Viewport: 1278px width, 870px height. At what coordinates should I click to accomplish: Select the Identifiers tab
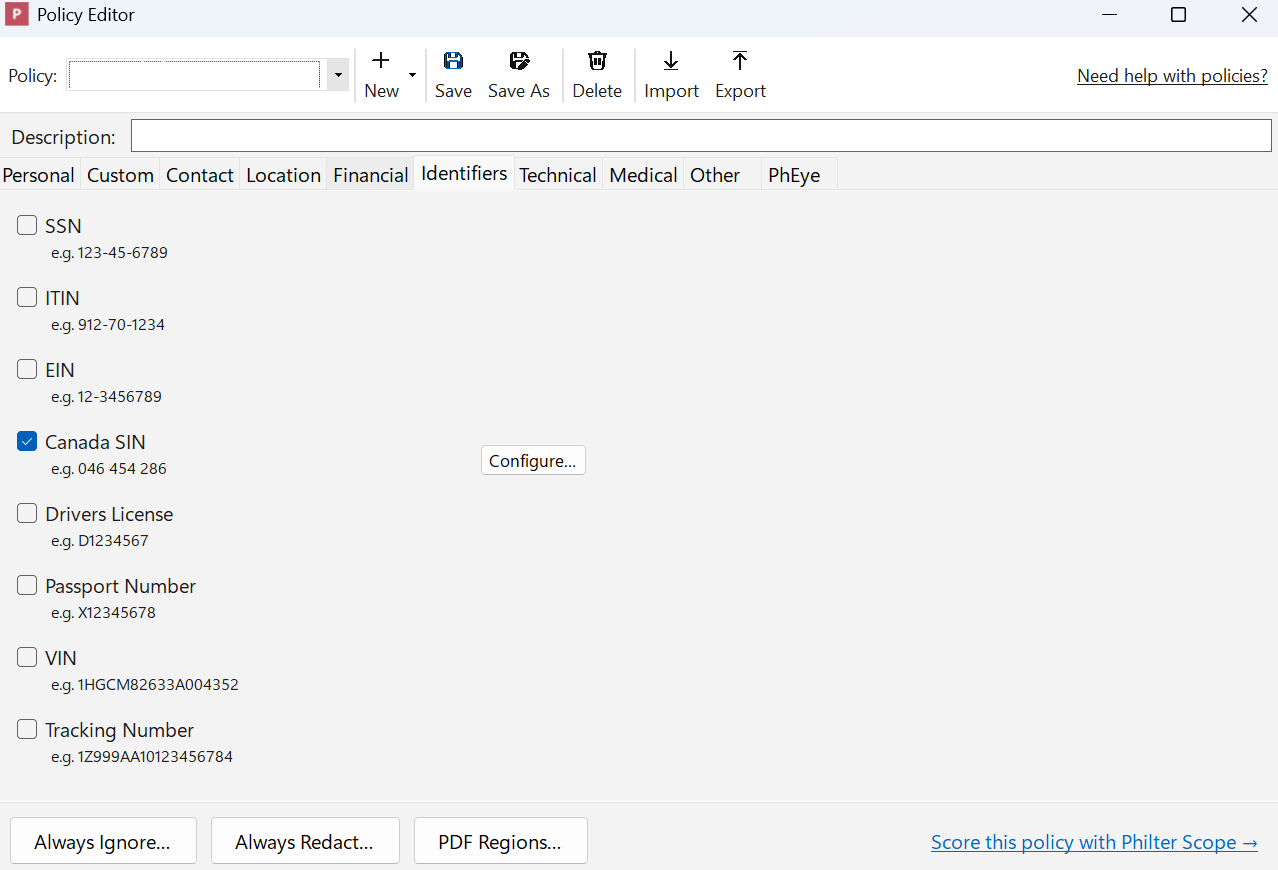[x=464, y=174]
